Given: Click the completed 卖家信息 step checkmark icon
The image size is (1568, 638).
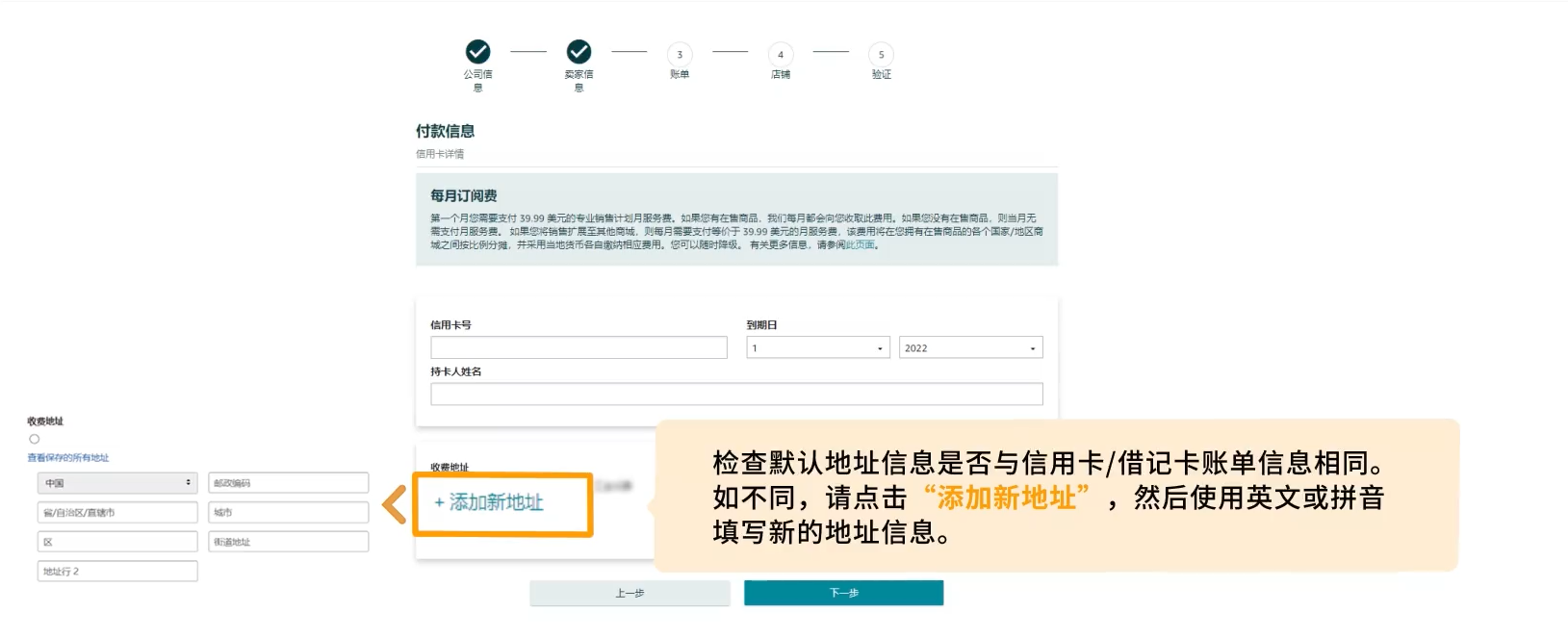Looking at the screenshot, I should tap(578, 52).
